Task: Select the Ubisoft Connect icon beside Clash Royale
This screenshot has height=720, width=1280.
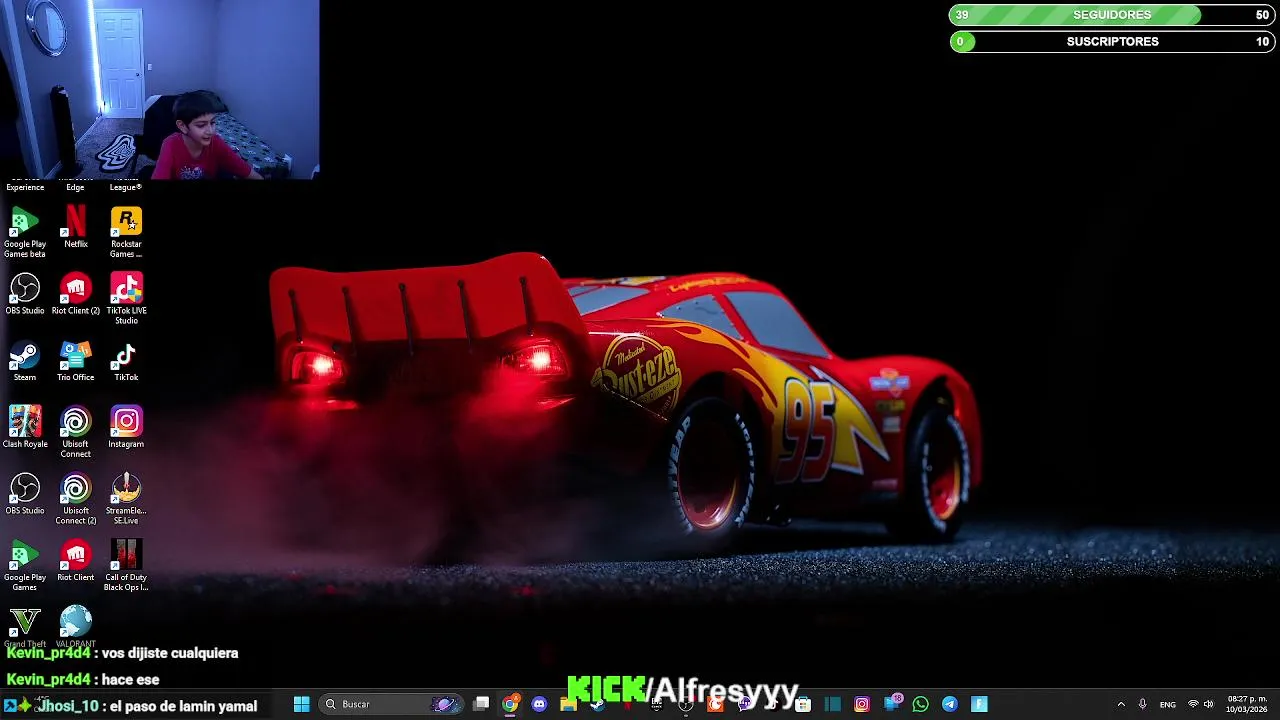Action: pyautogui.click(x=76, y=432)
